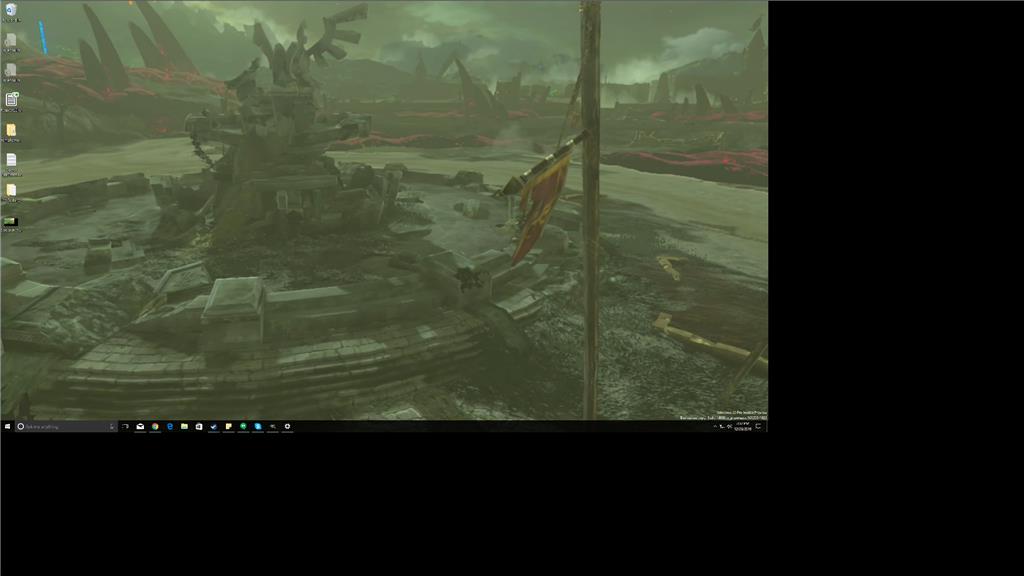Image resolution: width=1024 pixels, height=576 pixels.
Task: Open the network icon in the system tray
Action: click(x=722, y=426)
